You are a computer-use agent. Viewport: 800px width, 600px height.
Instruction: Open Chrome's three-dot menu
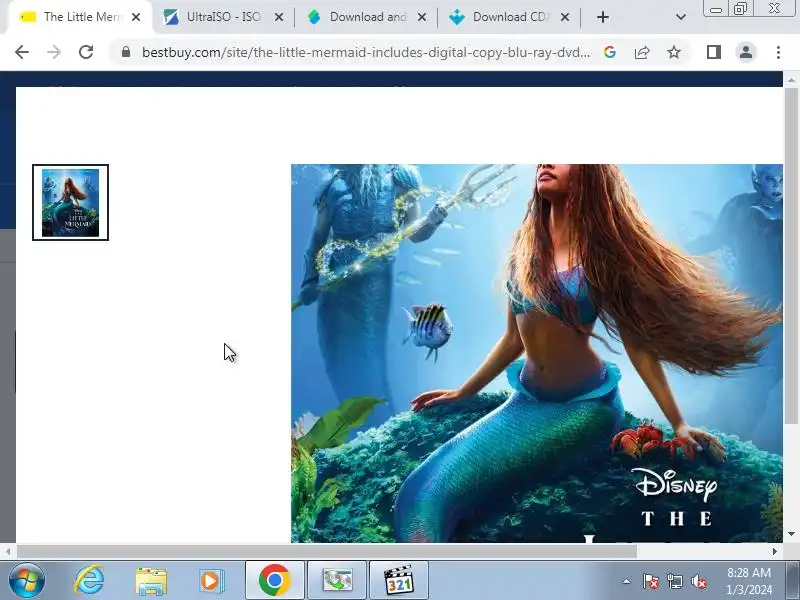(778, 52)
